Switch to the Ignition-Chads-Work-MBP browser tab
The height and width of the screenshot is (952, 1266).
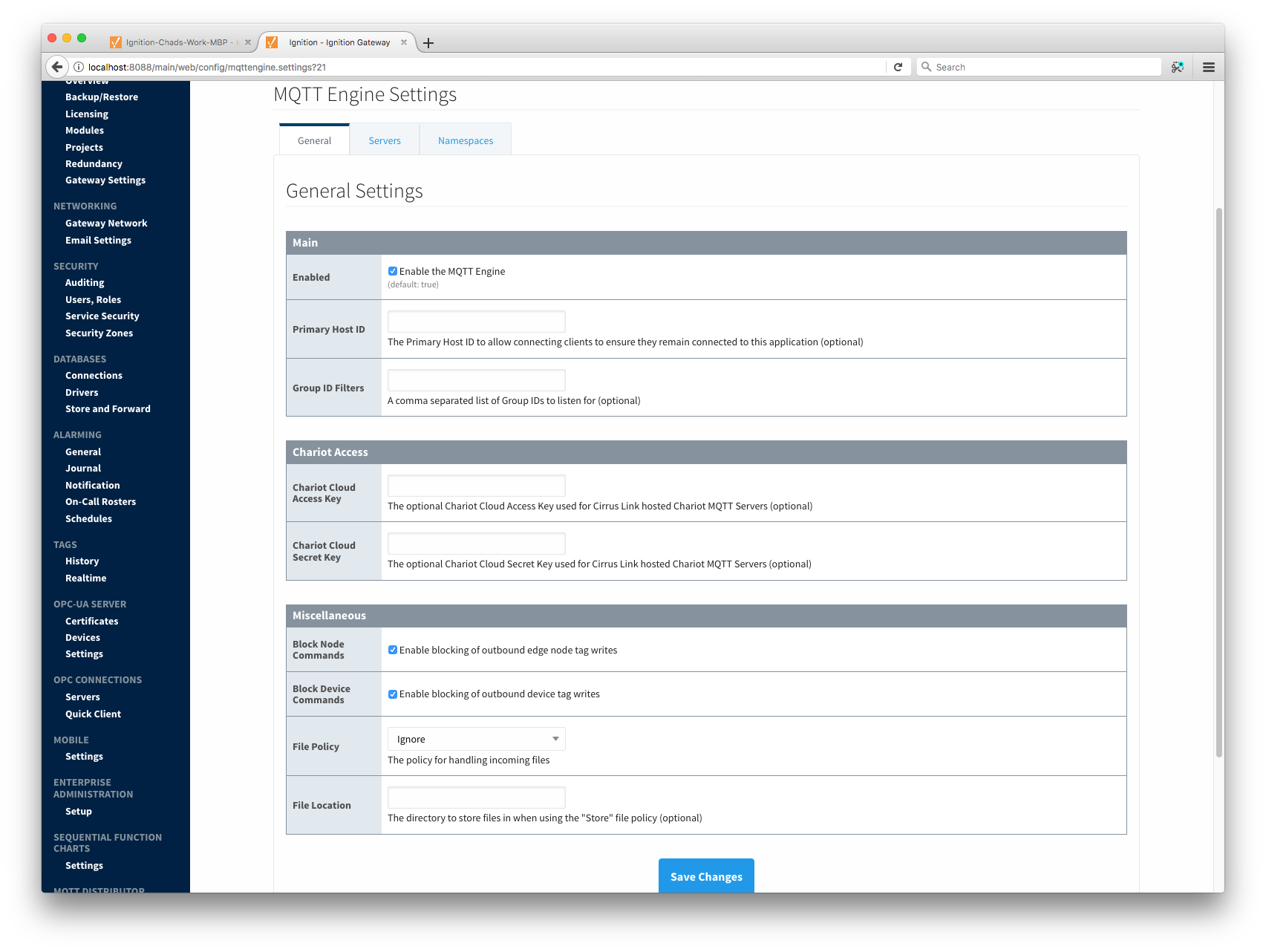pyautogui.click(x=180, y=42)
